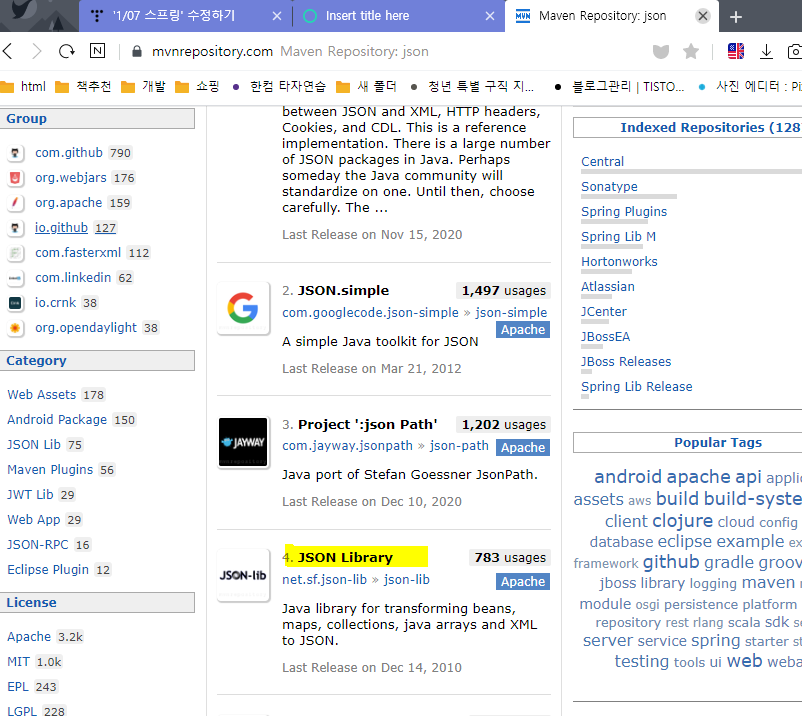
Task: Close the Maven Repository tab
Action: click(x=703, y=16)
